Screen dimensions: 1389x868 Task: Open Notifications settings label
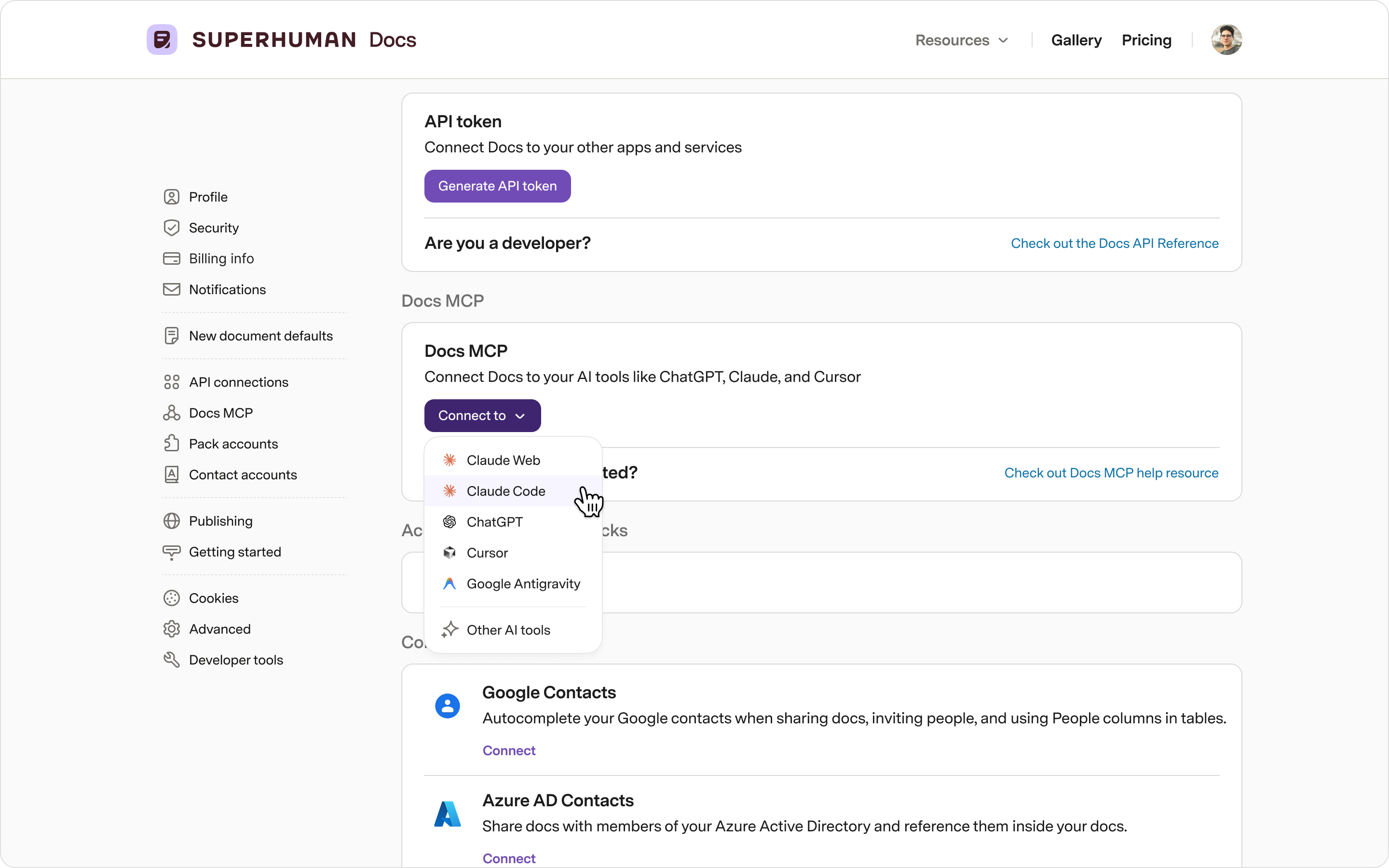227,289
